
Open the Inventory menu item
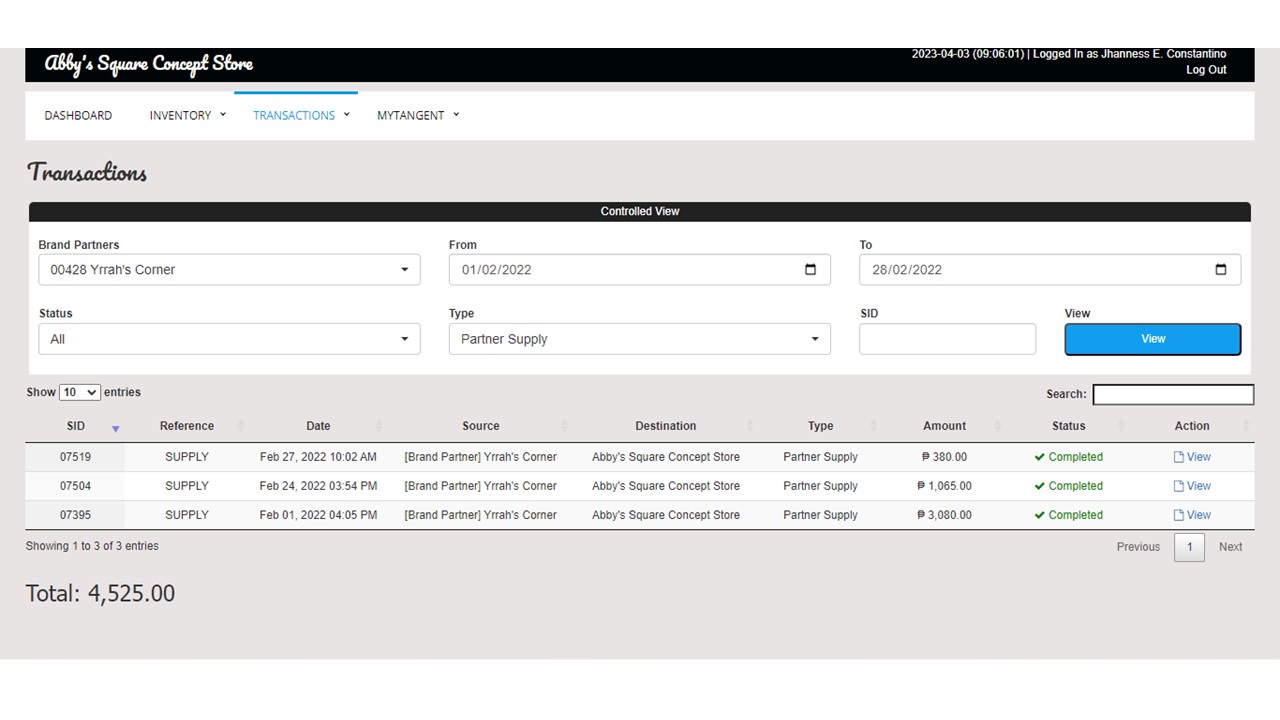(x=180, y=116)
